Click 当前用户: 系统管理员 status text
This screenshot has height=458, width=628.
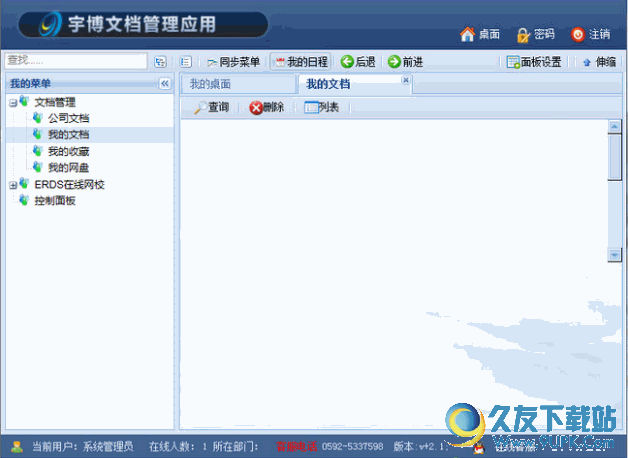(x=83, y=446)
